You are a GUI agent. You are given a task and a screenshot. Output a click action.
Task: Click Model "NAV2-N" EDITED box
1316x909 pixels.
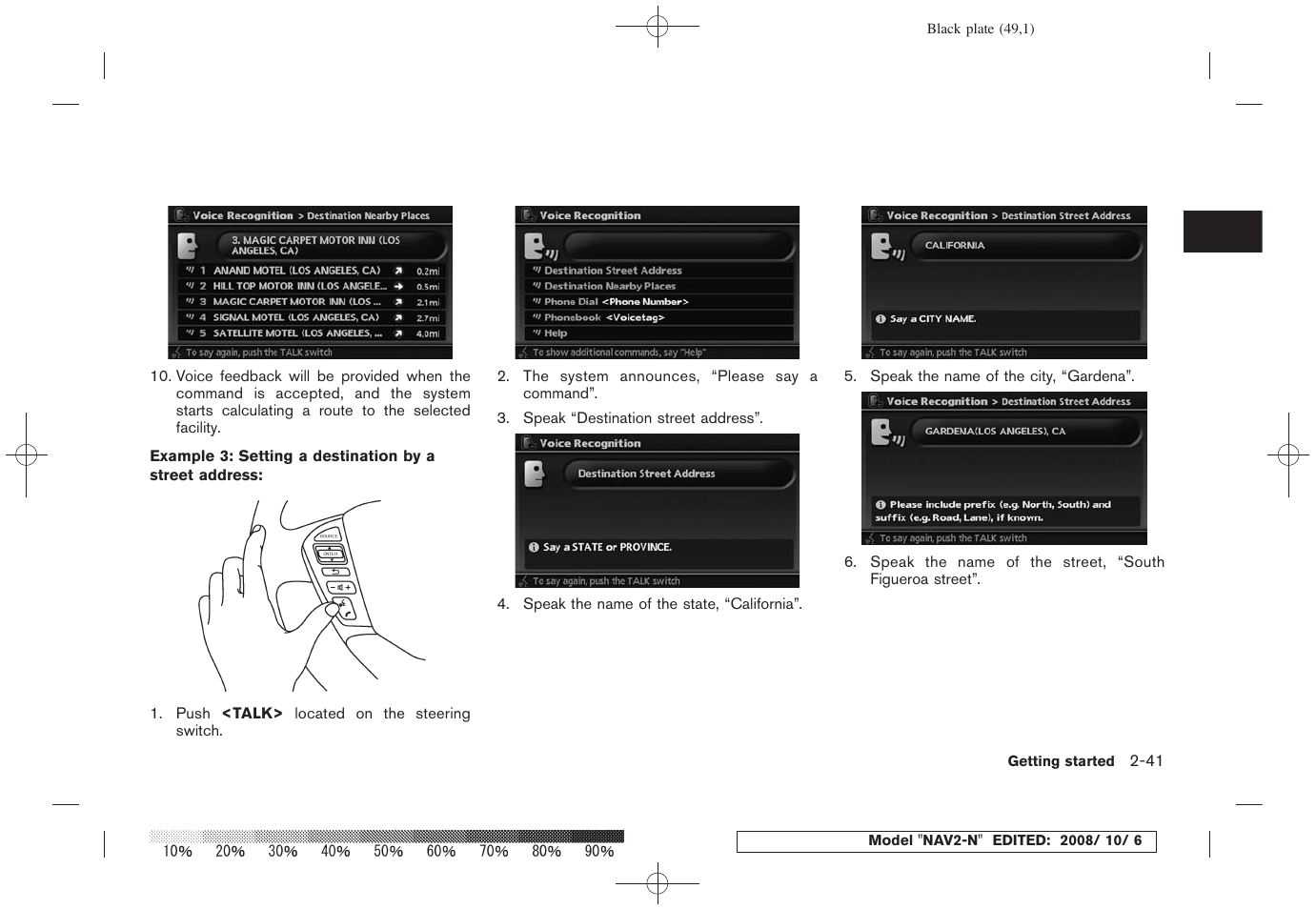(x=946, y=841)
